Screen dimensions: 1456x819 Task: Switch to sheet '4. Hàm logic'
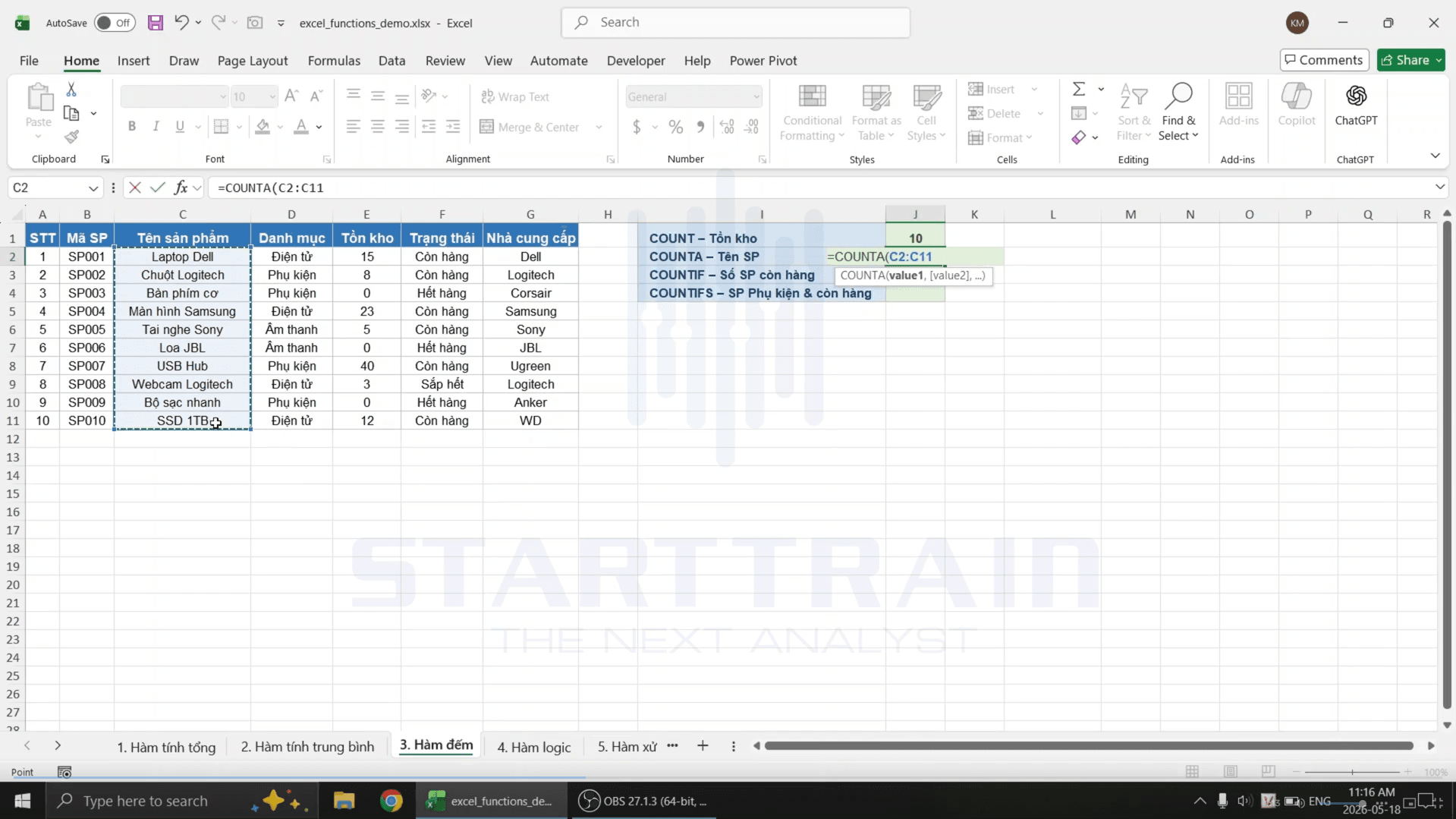(533, 747)
